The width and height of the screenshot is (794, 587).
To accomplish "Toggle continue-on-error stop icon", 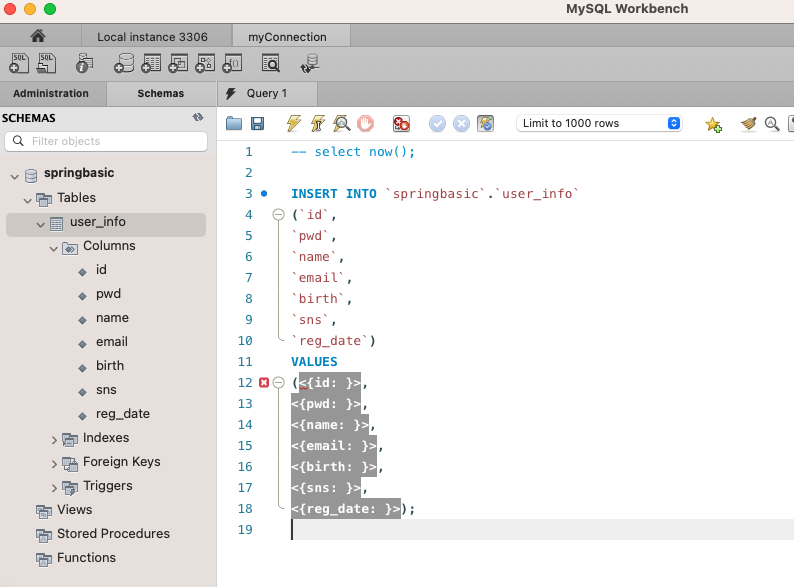I will tap(402, 123).
